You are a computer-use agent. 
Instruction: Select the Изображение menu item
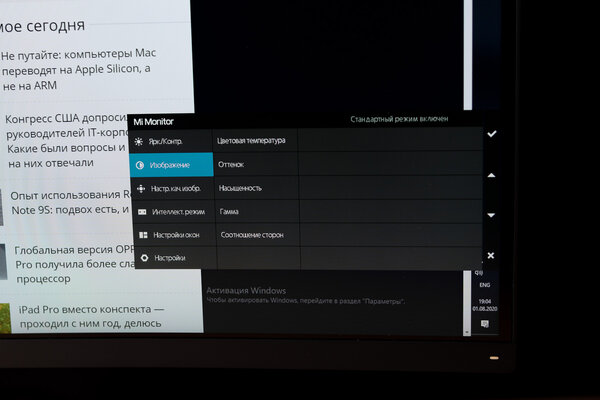pos(171,165)
